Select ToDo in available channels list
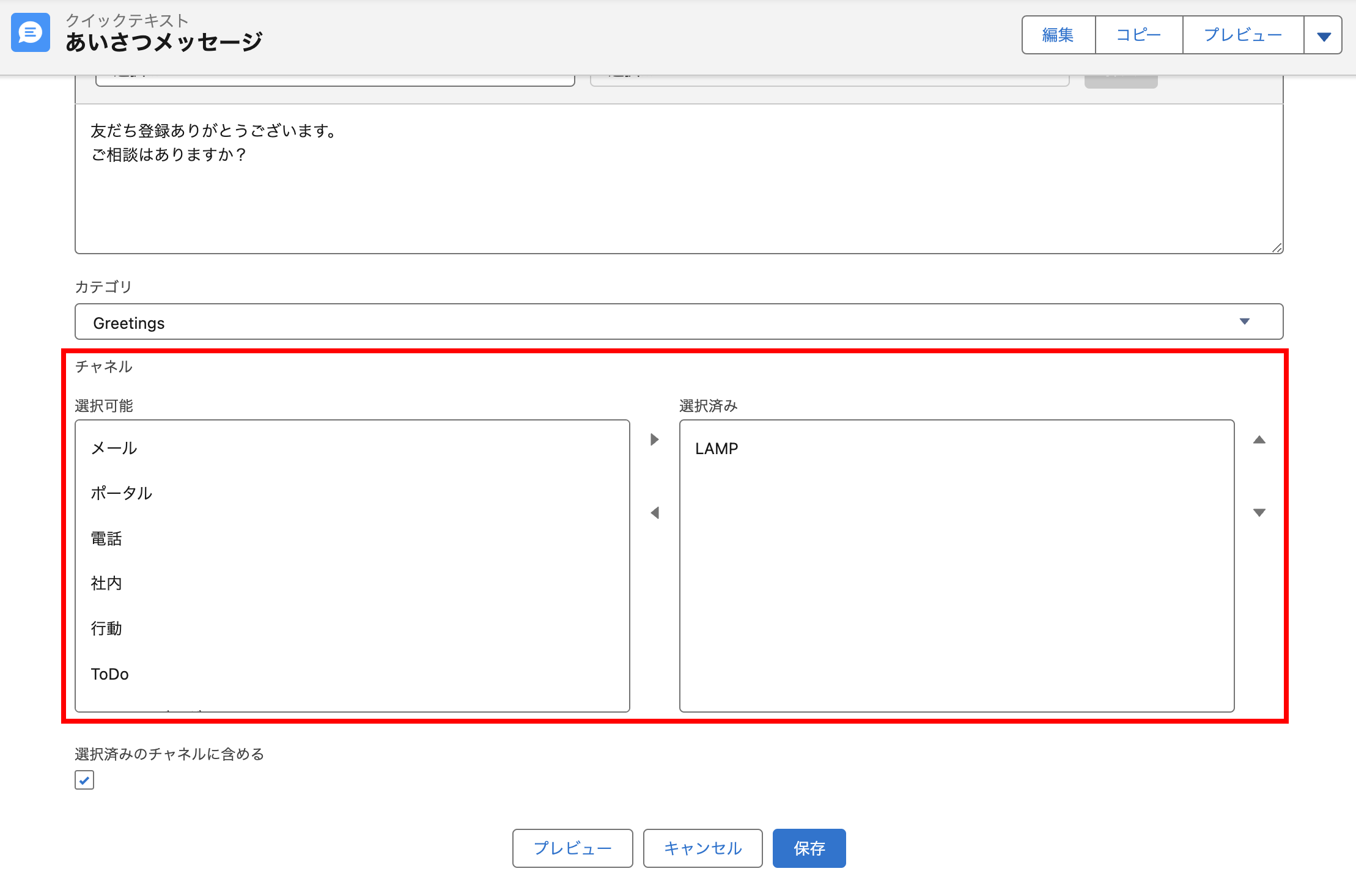This screenshot has width=1356, height=896. click(110, 674)
